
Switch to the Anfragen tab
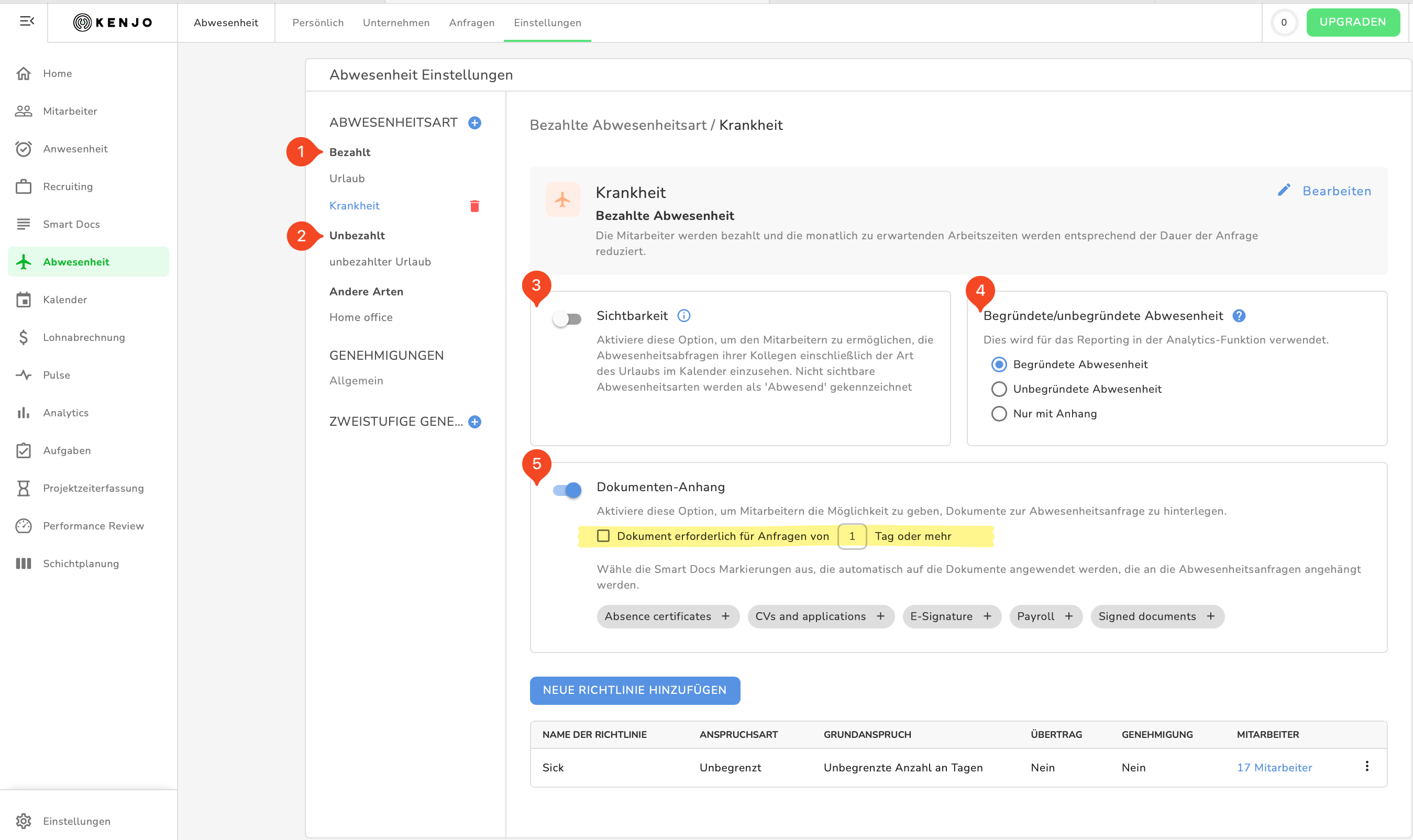(x=471, y=23)
